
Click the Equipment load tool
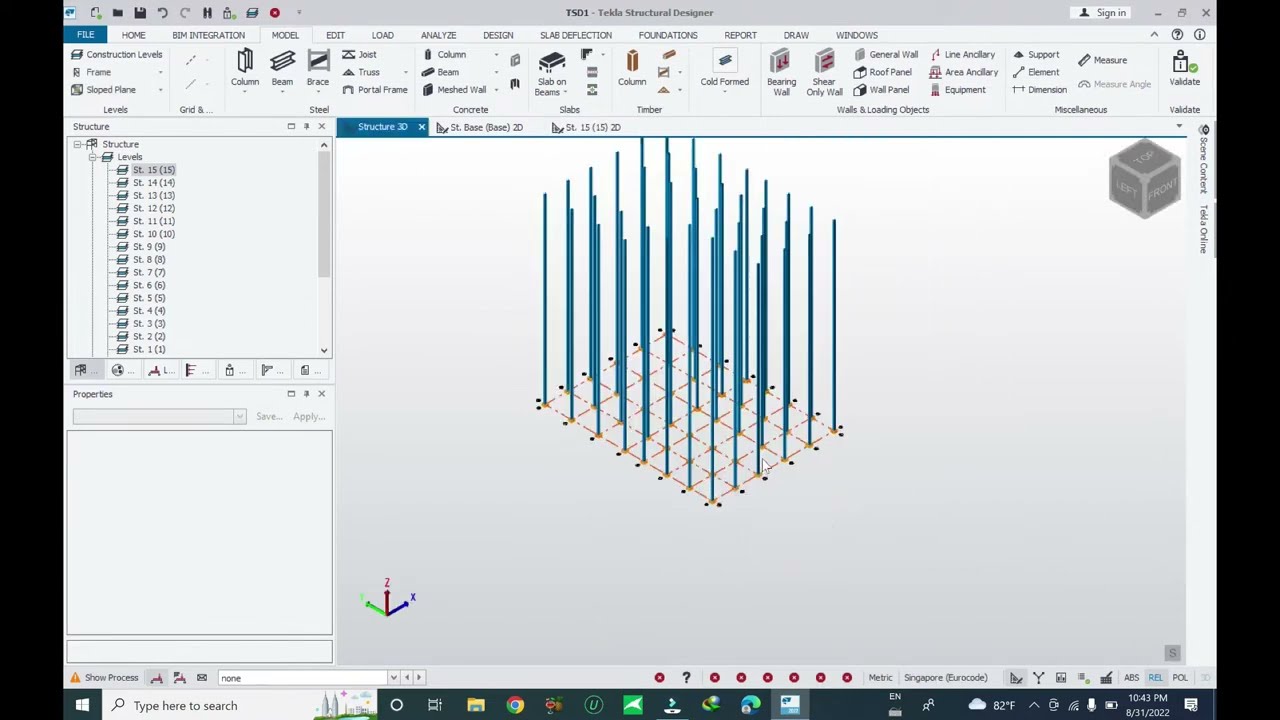click(957, 90)
